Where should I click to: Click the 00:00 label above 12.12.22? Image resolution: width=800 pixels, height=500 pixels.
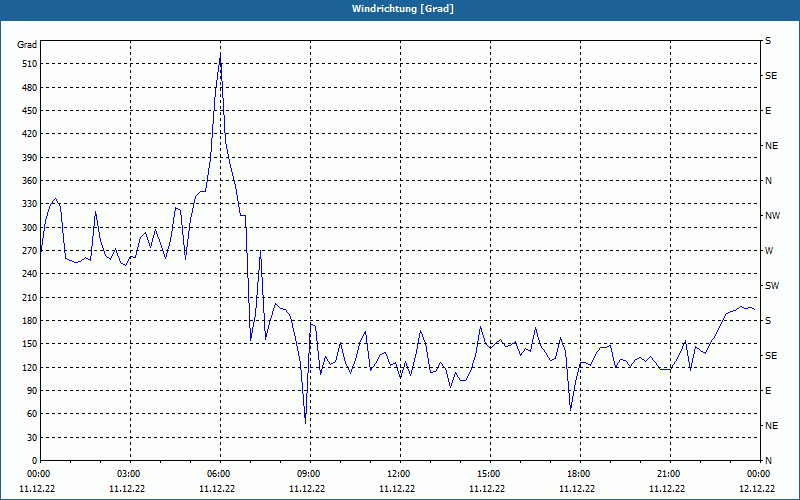[759, 473]
